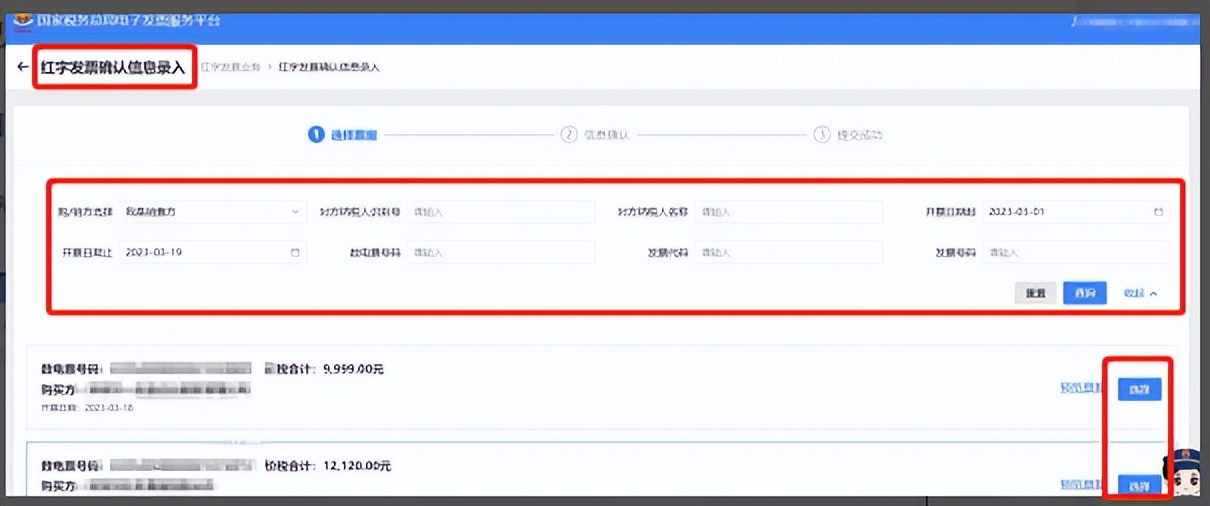Click the 开票日期起 date value 2023-03-01
The image size is (1210, 506).
tap(1017, 212)
